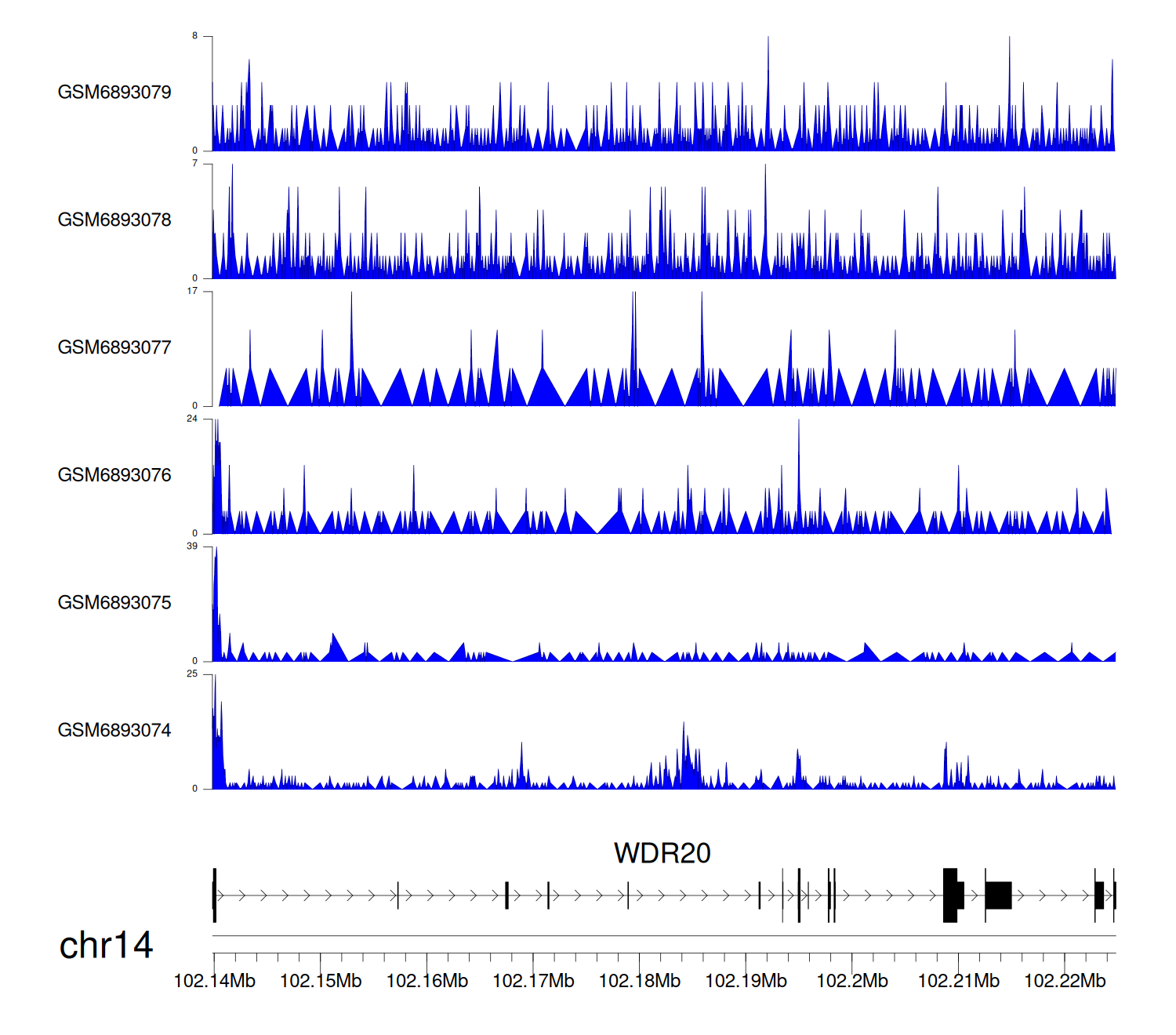Select the GSM6893076 track label
The height and width of the screenshot is (1035, 1176).
click(x=114, y=475)
